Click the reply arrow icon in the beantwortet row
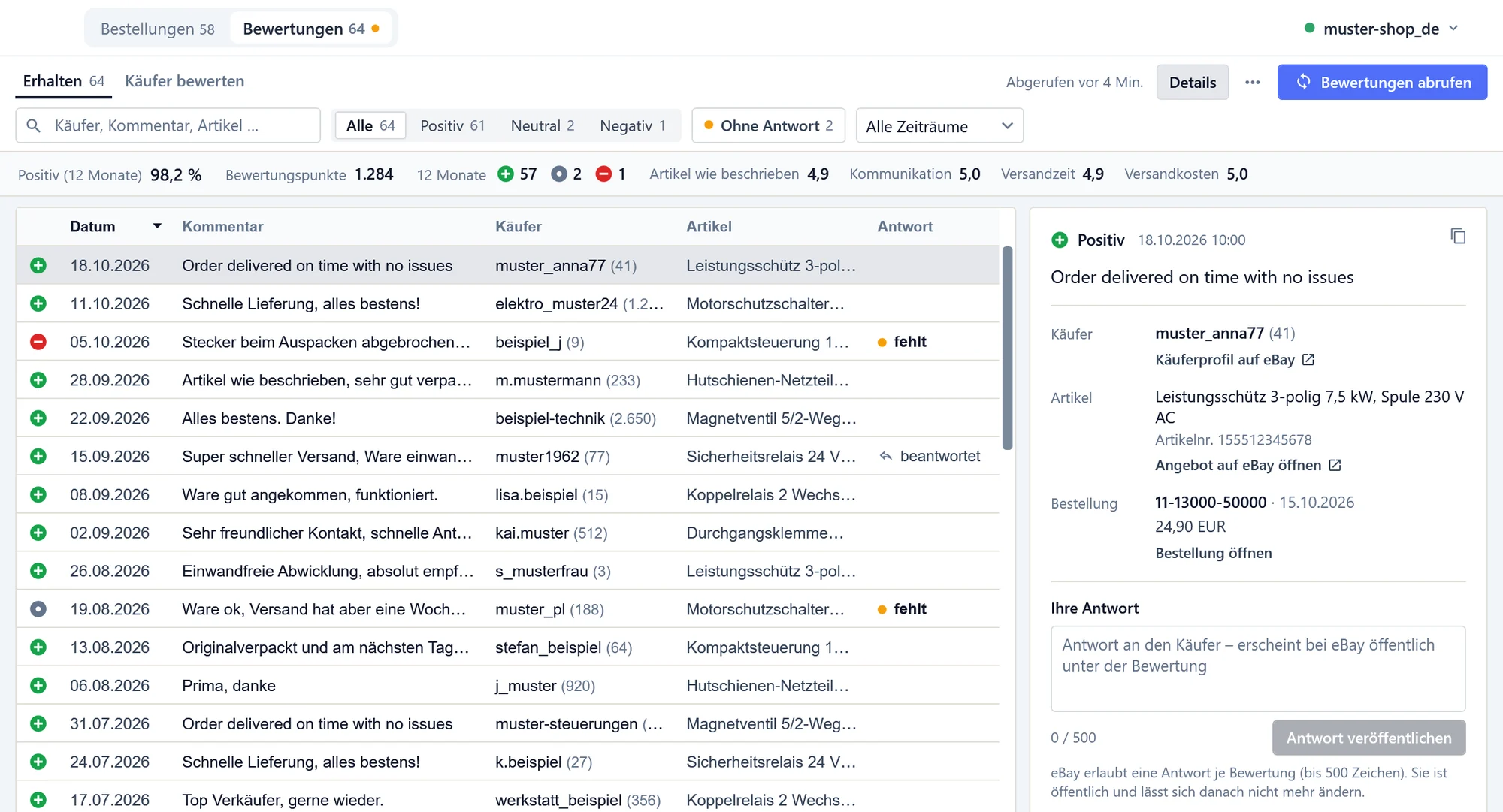This screenshot has height=812, width=1503. (x=886, y=457)
